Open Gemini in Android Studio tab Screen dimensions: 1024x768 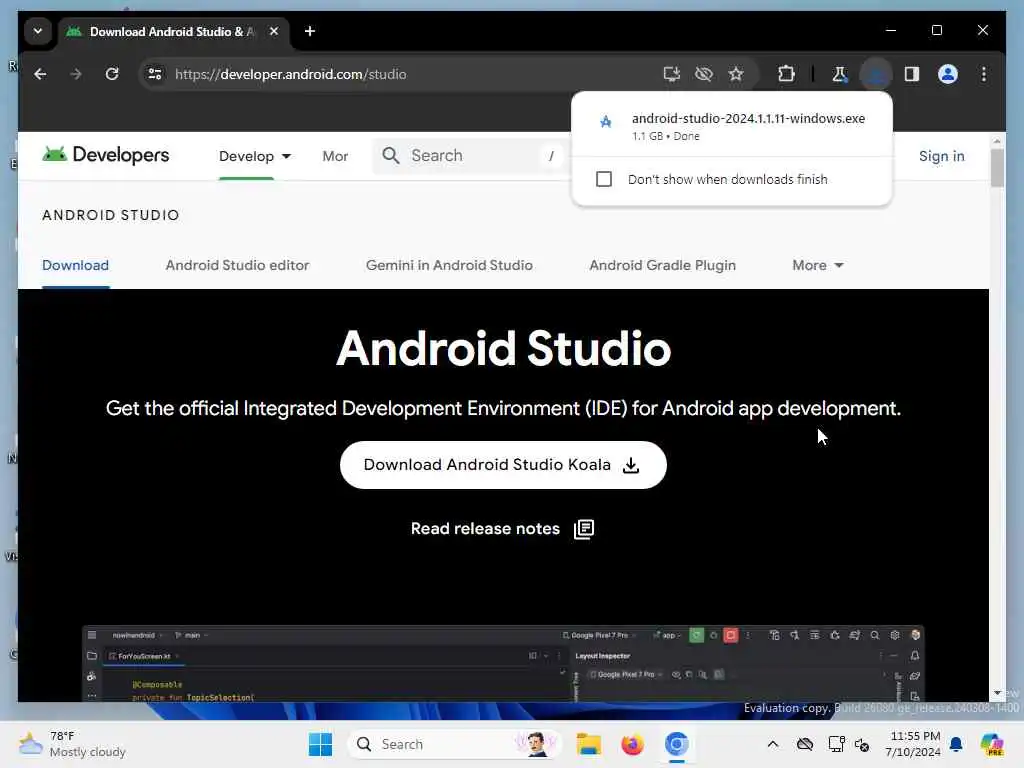coord(449,265)
